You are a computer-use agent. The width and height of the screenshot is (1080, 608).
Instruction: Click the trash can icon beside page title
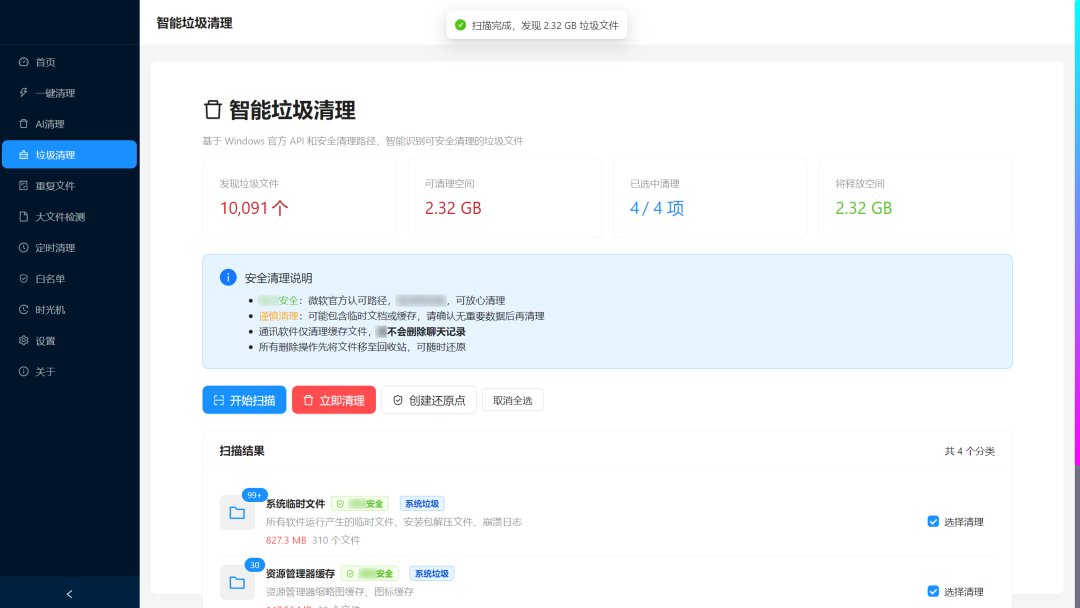point(213,109)
